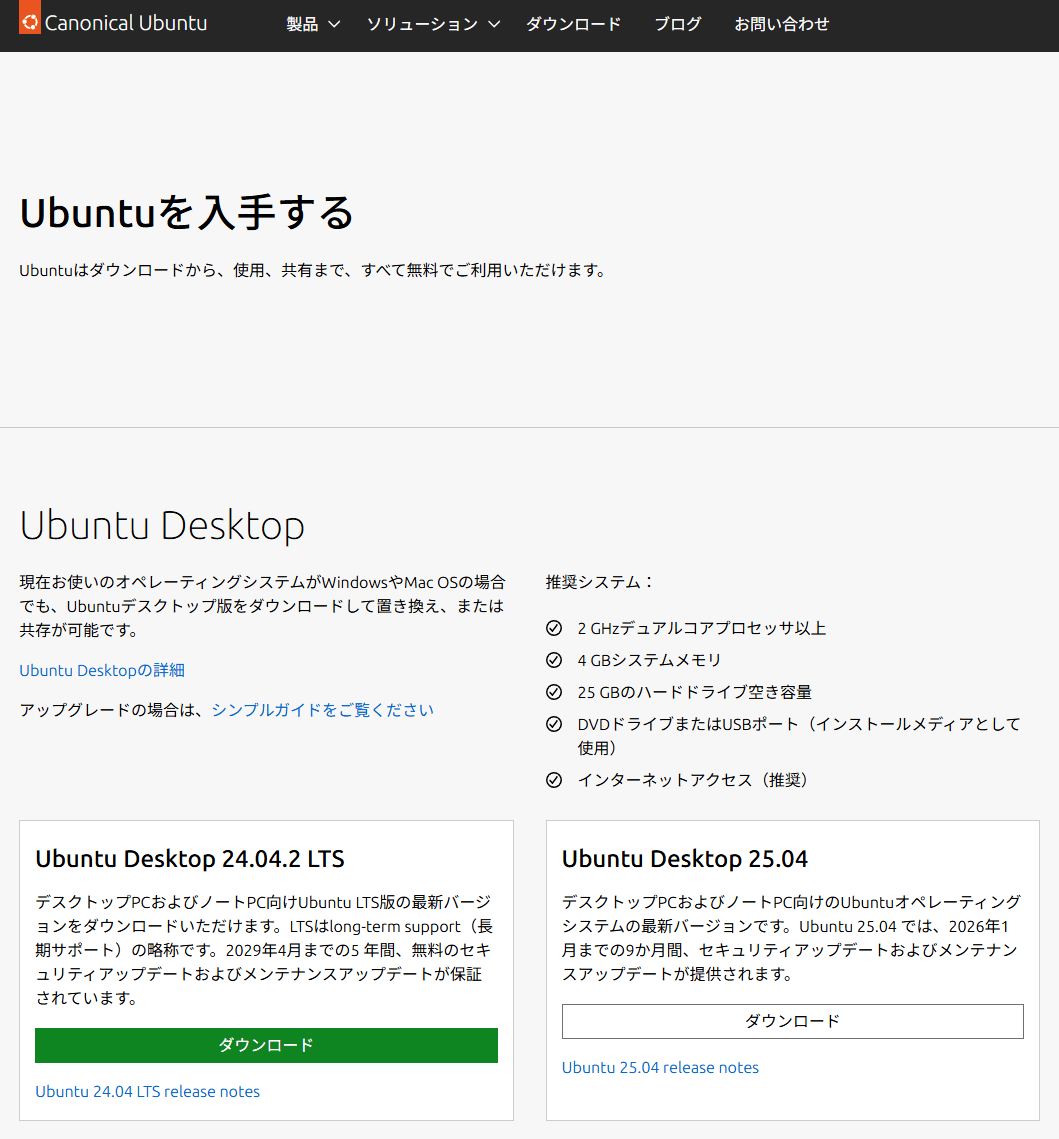Go to the ダウンロード nav item
Viewport: 1059px width, 1139px height.
[x=574, y=24]
